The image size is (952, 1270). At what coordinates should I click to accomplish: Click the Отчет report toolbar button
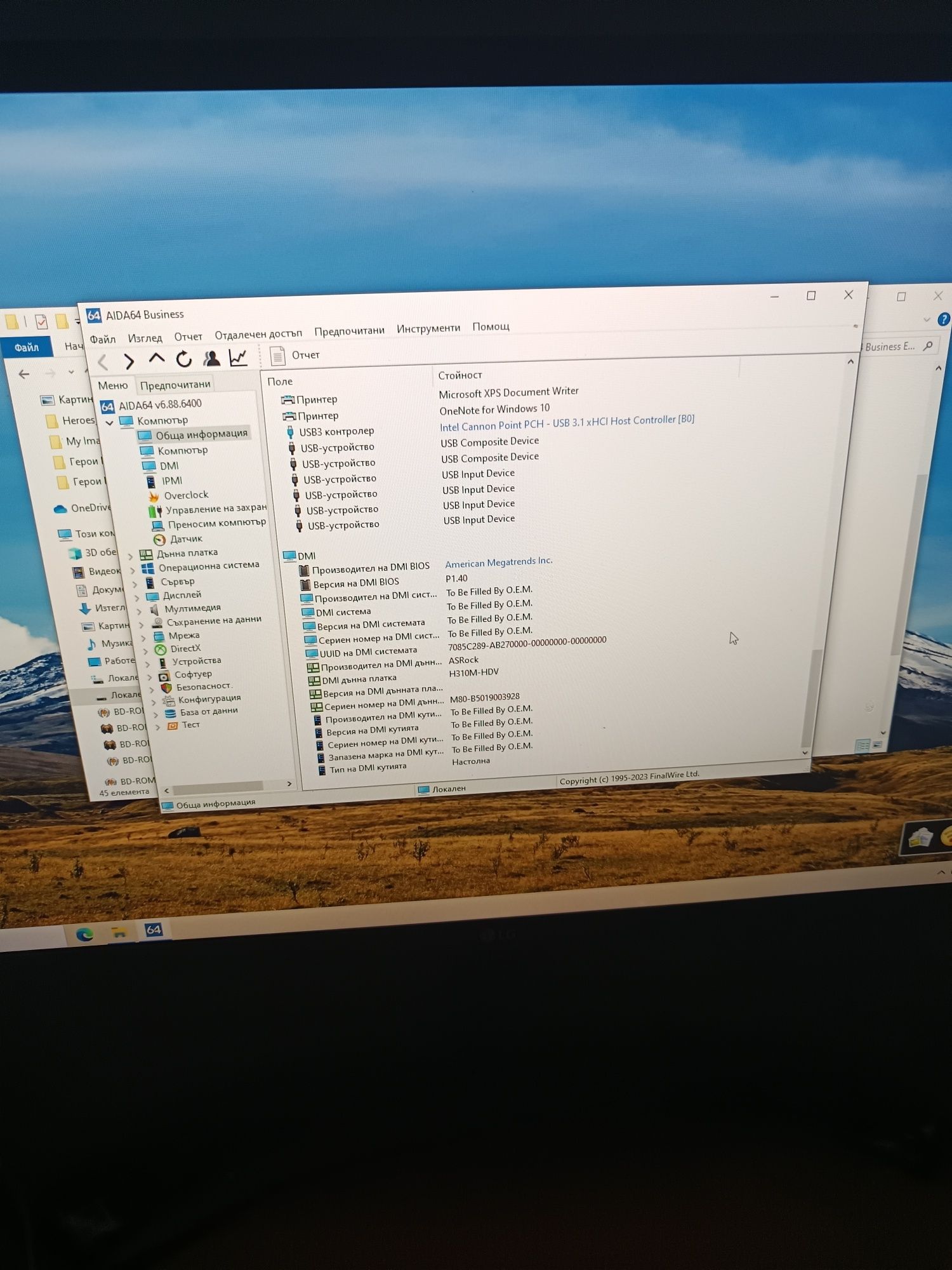[296, 356]
